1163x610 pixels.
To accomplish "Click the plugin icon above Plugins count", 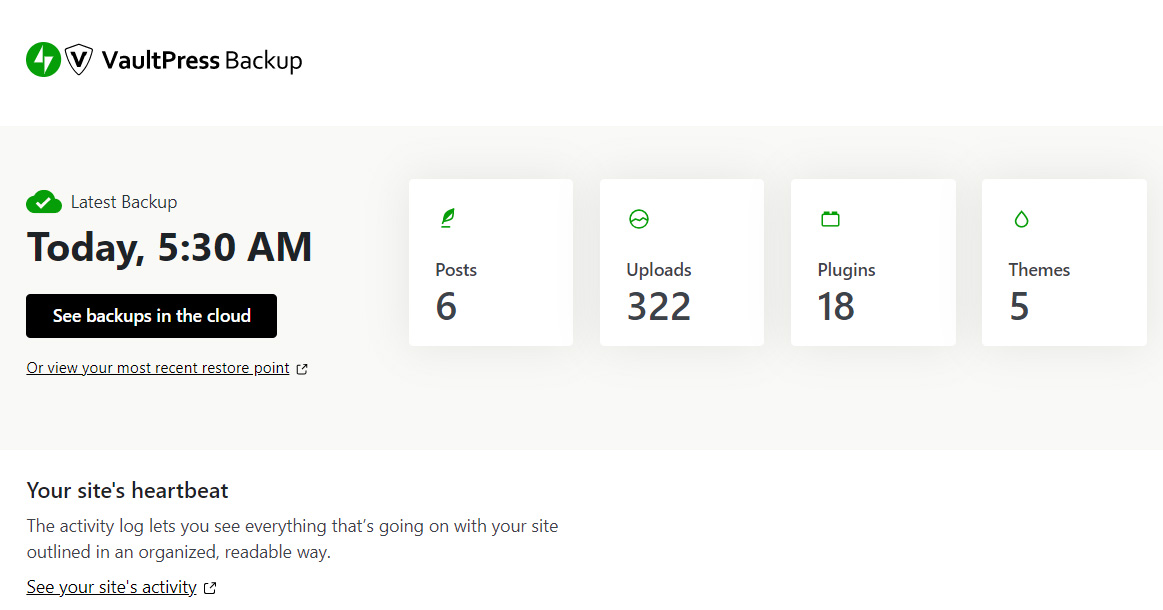I will point(830,218).
